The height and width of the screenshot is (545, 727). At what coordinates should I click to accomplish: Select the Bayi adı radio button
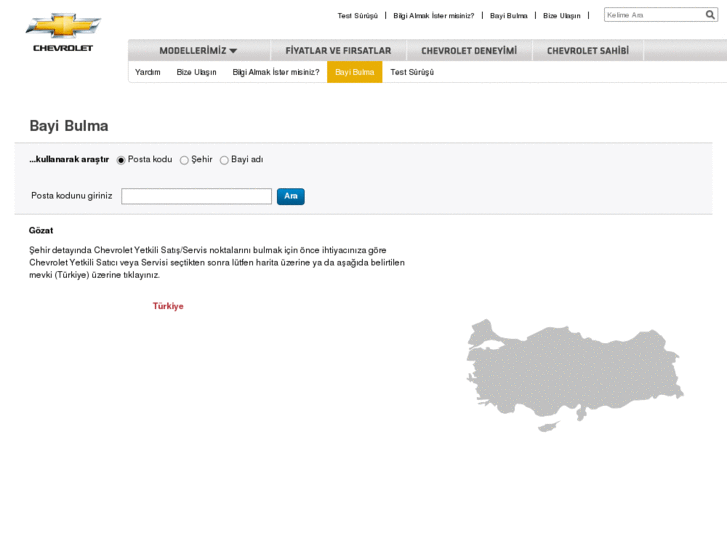pos(224,160)
